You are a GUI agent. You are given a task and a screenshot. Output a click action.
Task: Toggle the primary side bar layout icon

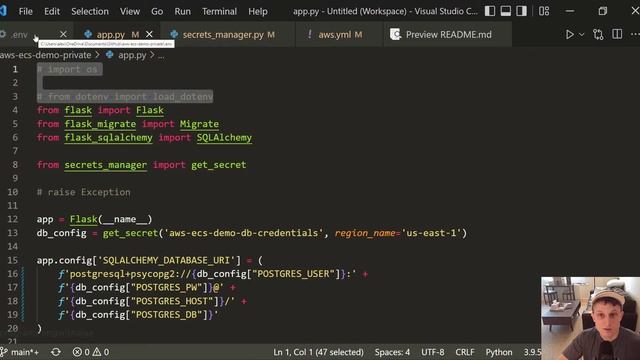point(490,11)
